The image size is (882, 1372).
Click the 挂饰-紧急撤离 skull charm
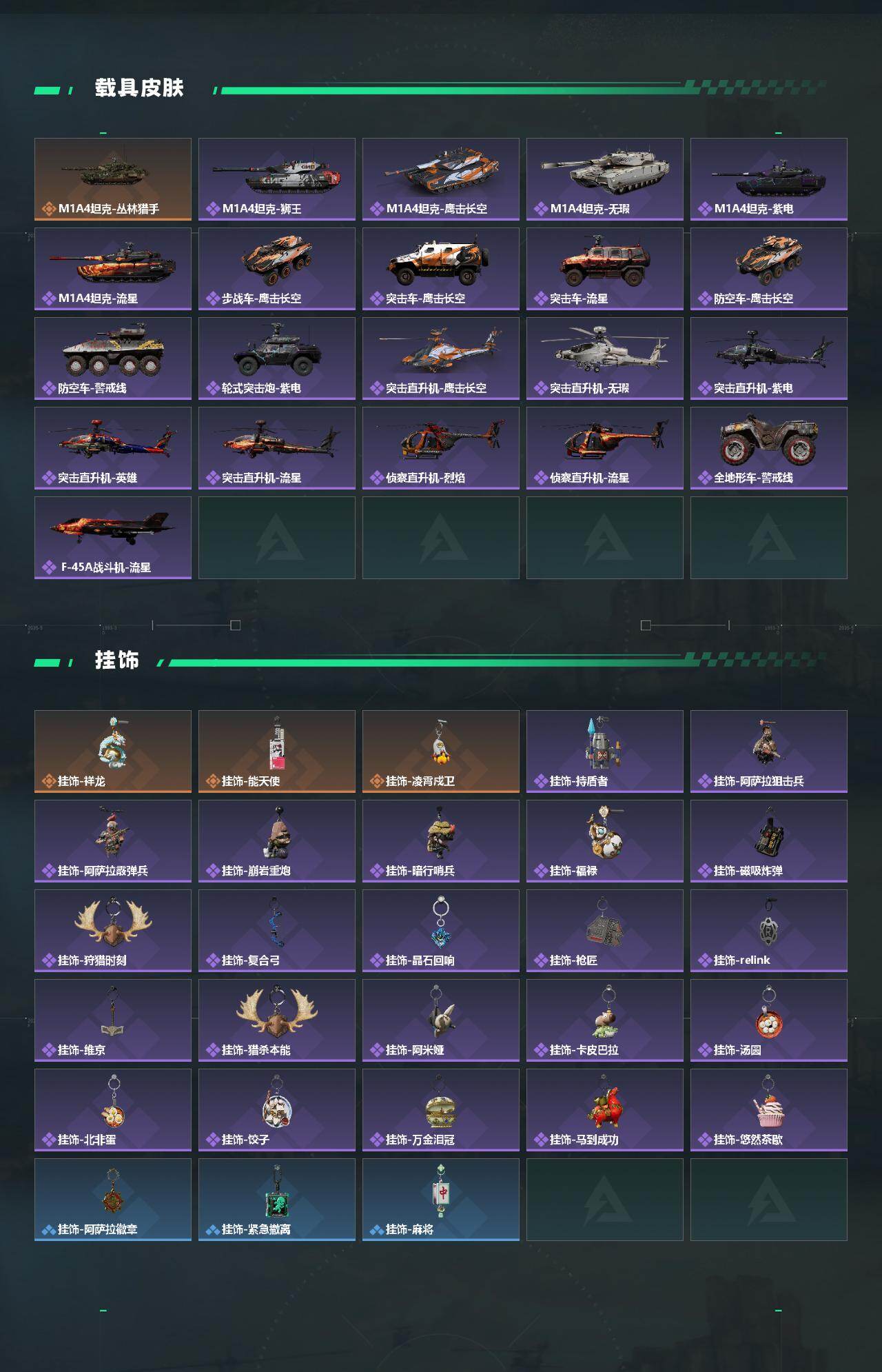click(277, 1200)
